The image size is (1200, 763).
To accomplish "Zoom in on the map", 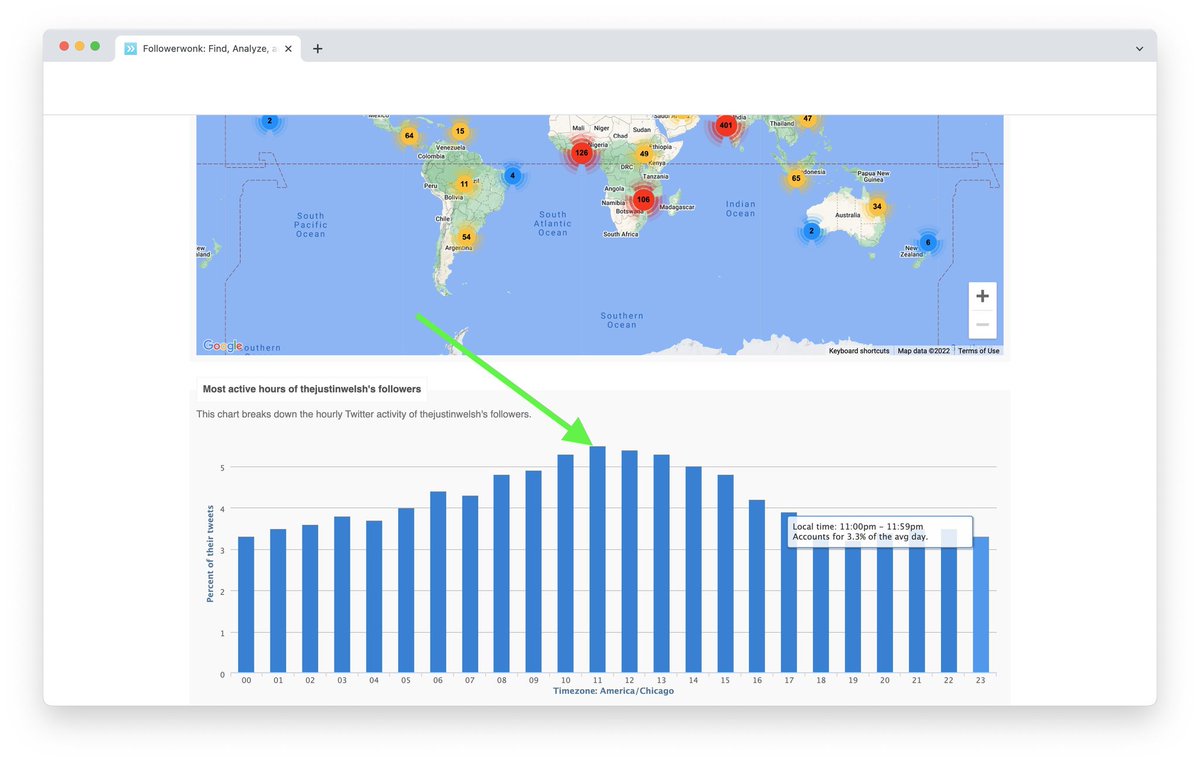I will click(x=982, y=296).
